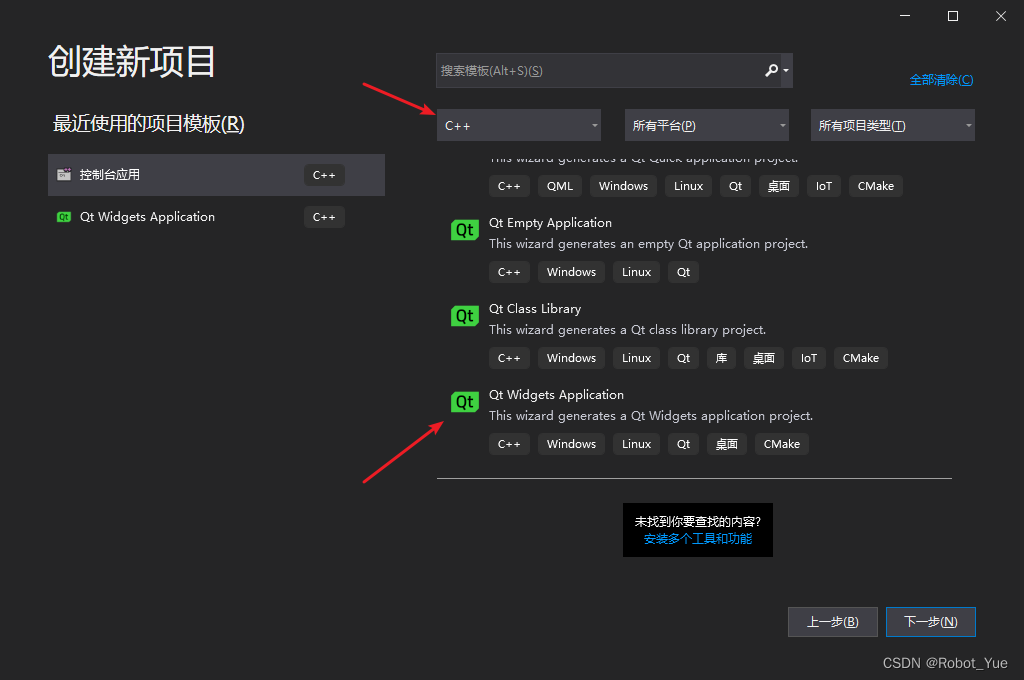Click C++ badge beside recent Qt Widgets Application
1024x680 pixels.
324,217
